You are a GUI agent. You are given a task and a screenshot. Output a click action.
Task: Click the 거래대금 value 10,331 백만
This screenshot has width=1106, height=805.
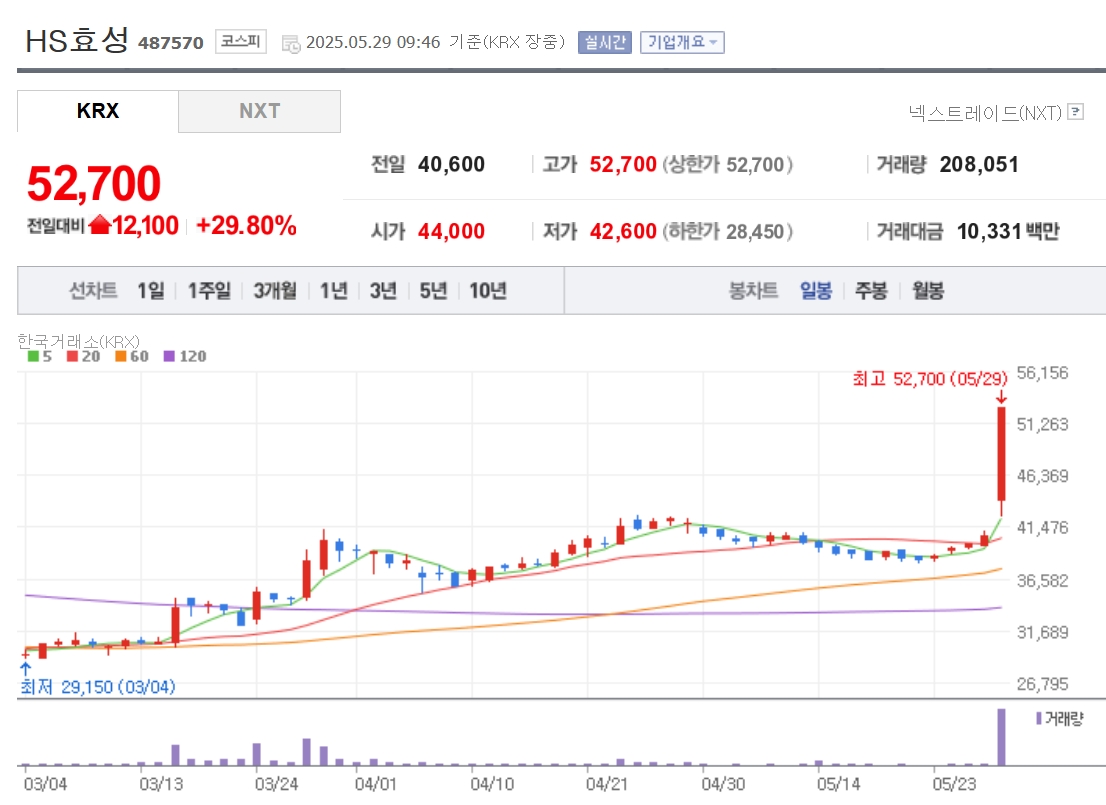[1008, 231]
